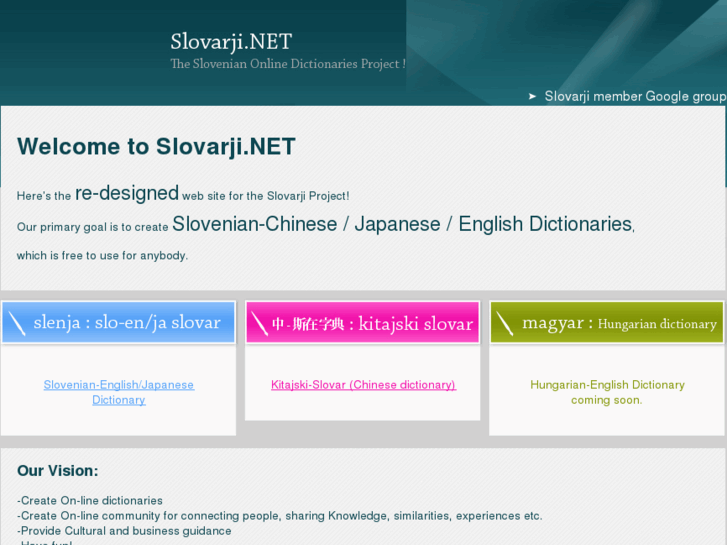Open Slovenian-English/Japanese Dictionary link

coord(119,392)
